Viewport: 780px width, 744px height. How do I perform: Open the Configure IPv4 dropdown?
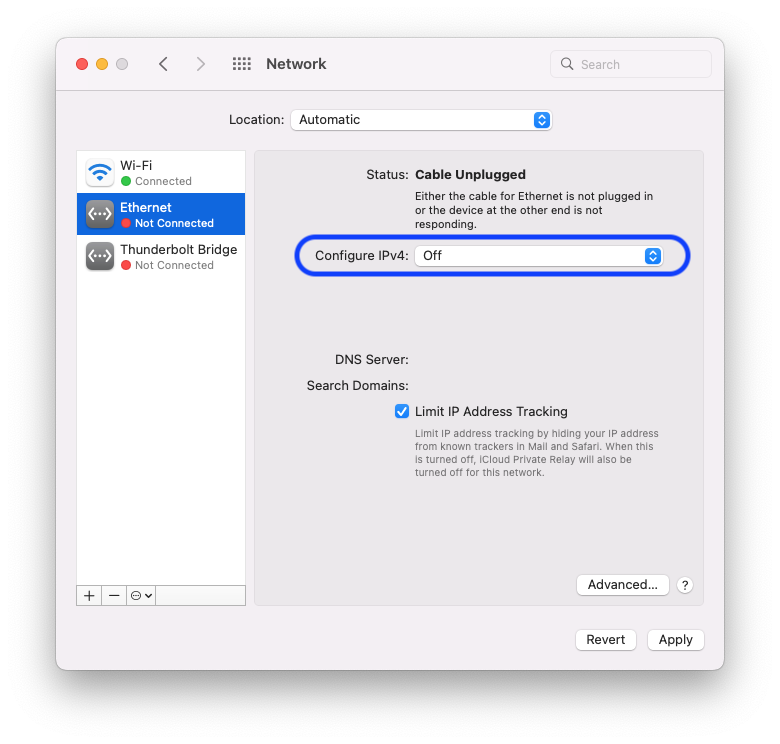pyautogui.click(x=538, y=256)
